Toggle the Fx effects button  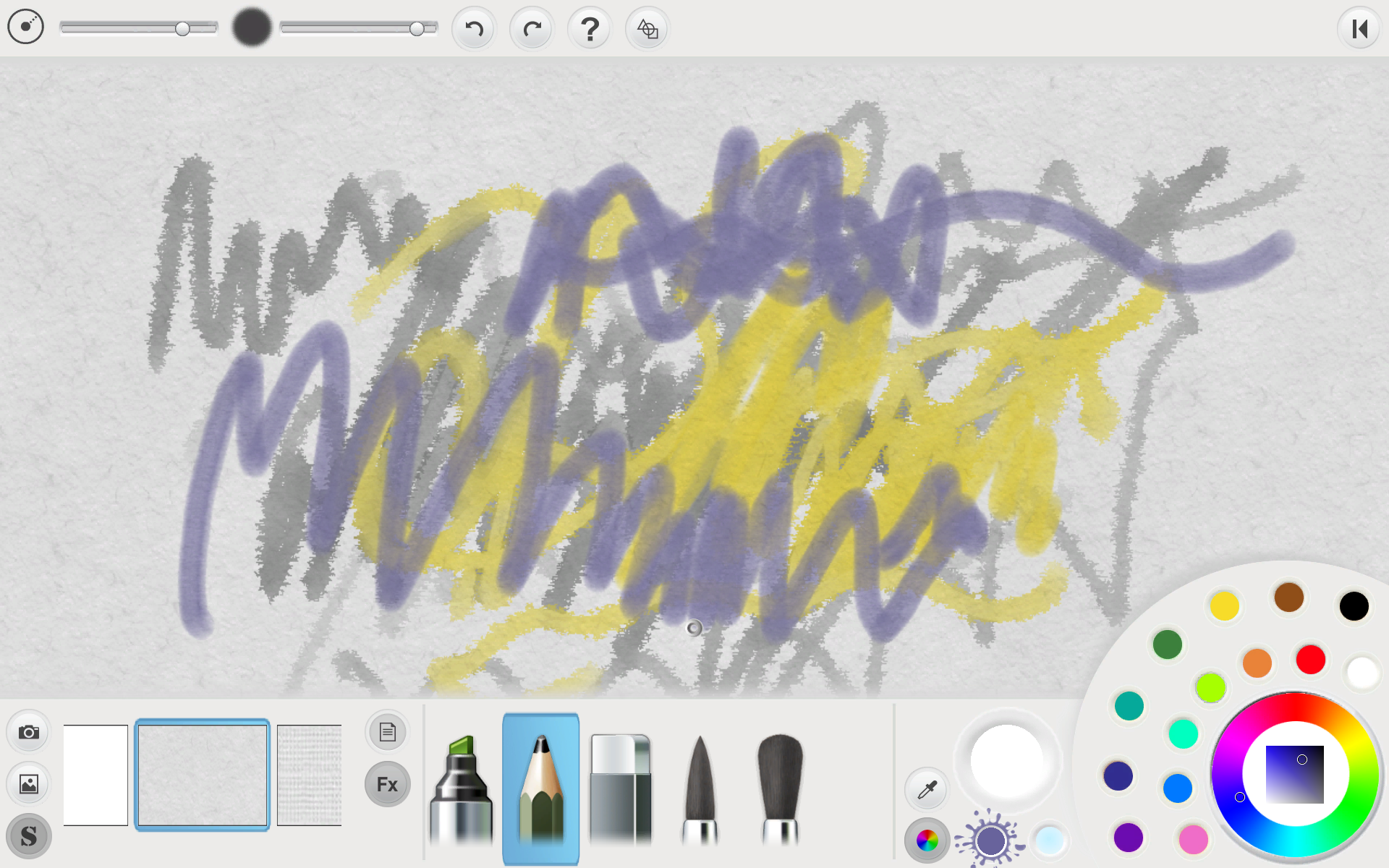387,784
